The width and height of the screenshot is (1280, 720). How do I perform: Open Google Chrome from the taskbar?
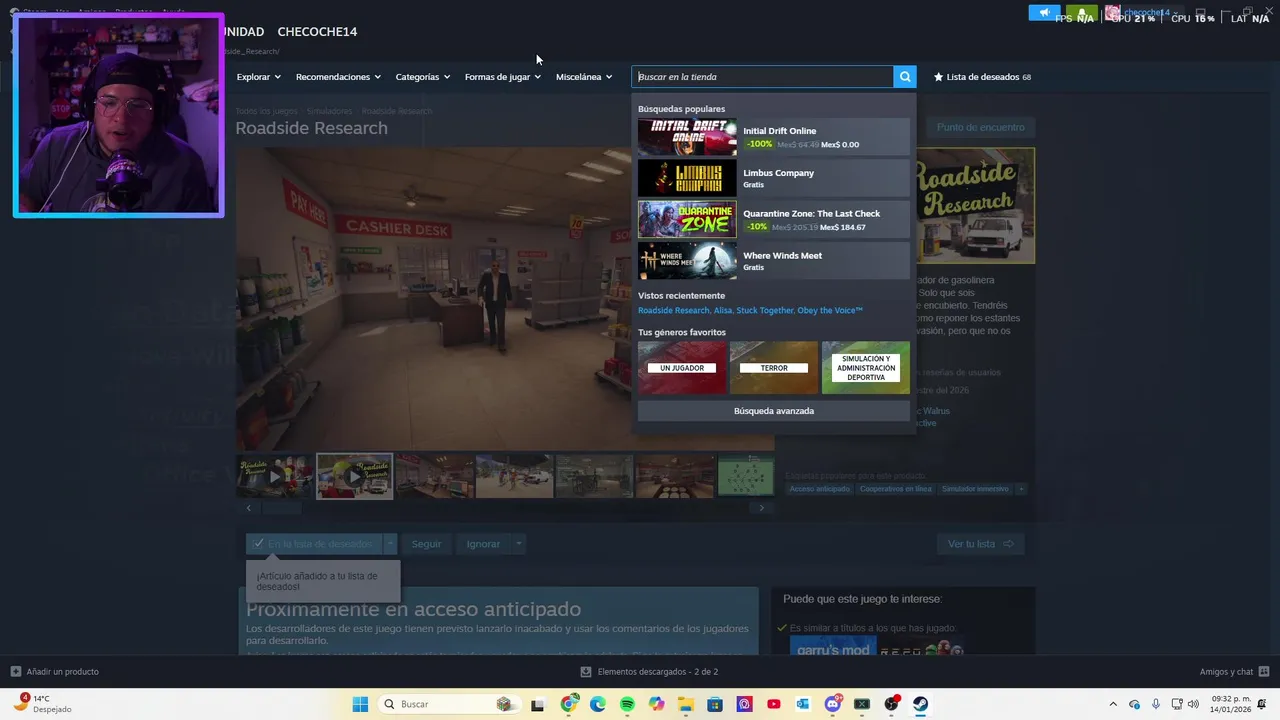569,704
